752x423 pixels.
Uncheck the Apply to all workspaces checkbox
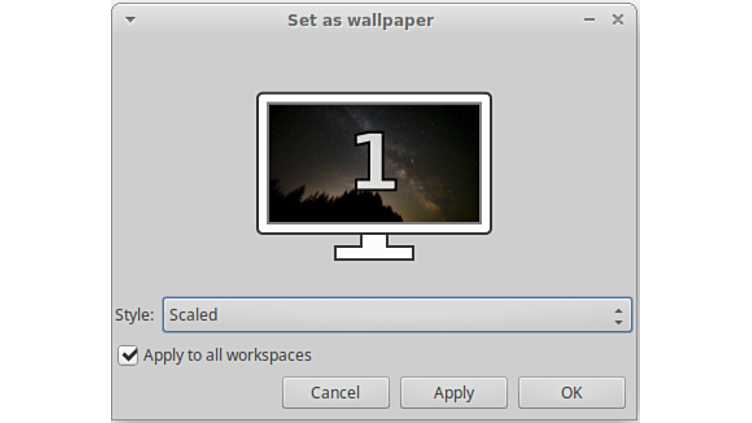[x=128, y=356]
